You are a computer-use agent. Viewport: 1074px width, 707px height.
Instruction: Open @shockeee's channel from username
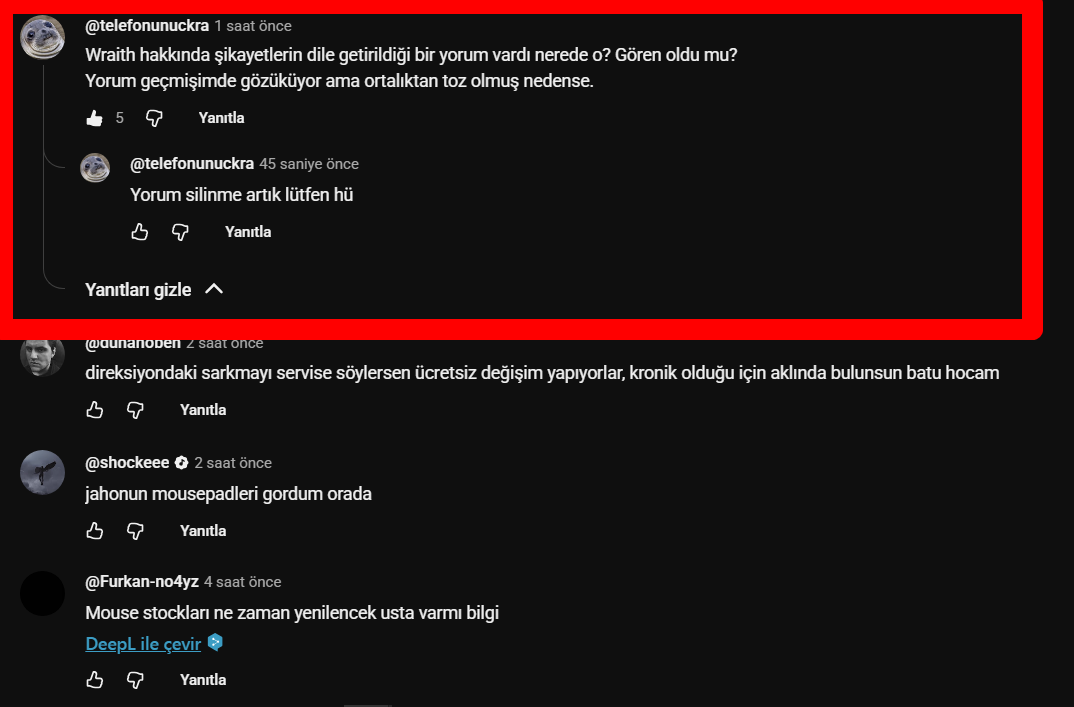coord(127,462)
